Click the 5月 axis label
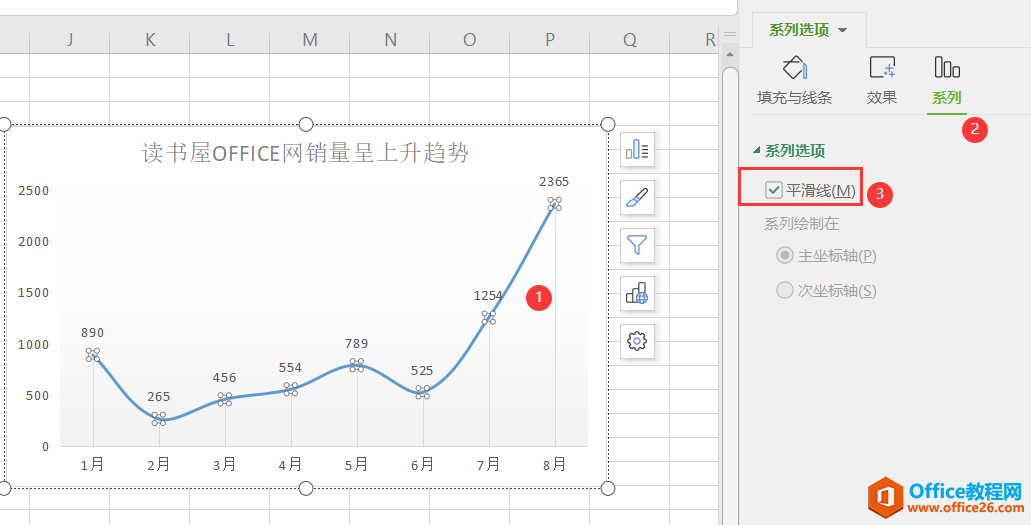This screenshot has height=525, width=1031. 356,465
